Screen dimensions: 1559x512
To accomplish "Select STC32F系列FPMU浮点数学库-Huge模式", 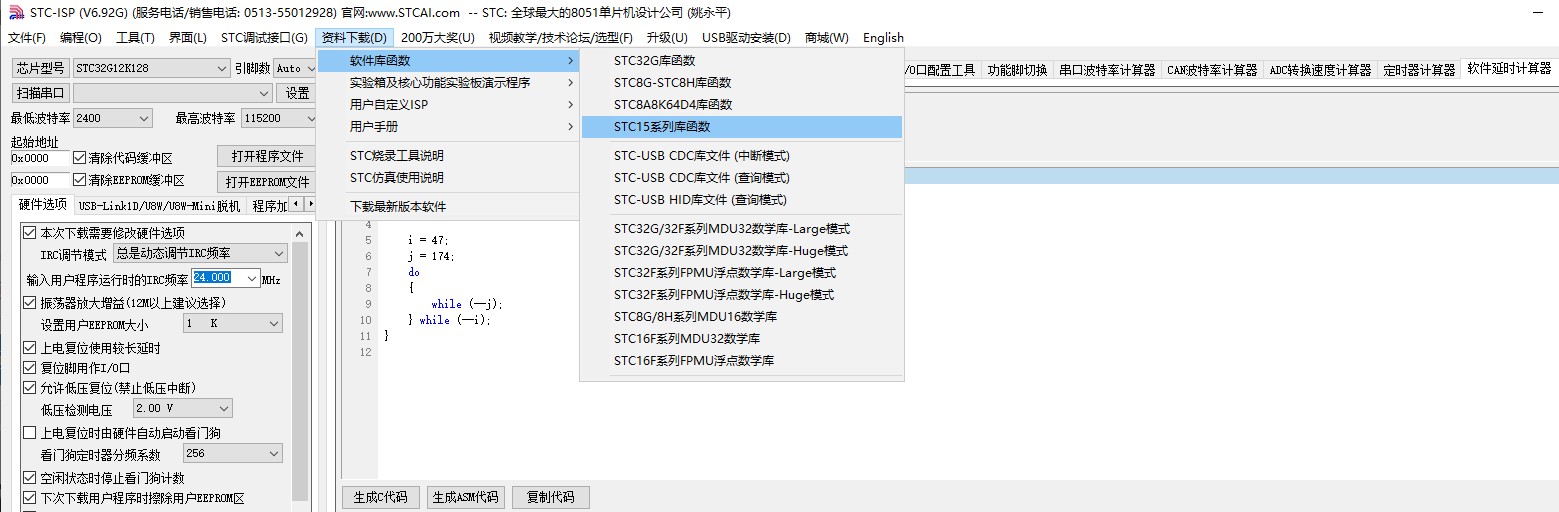I will tap(742, 295).
